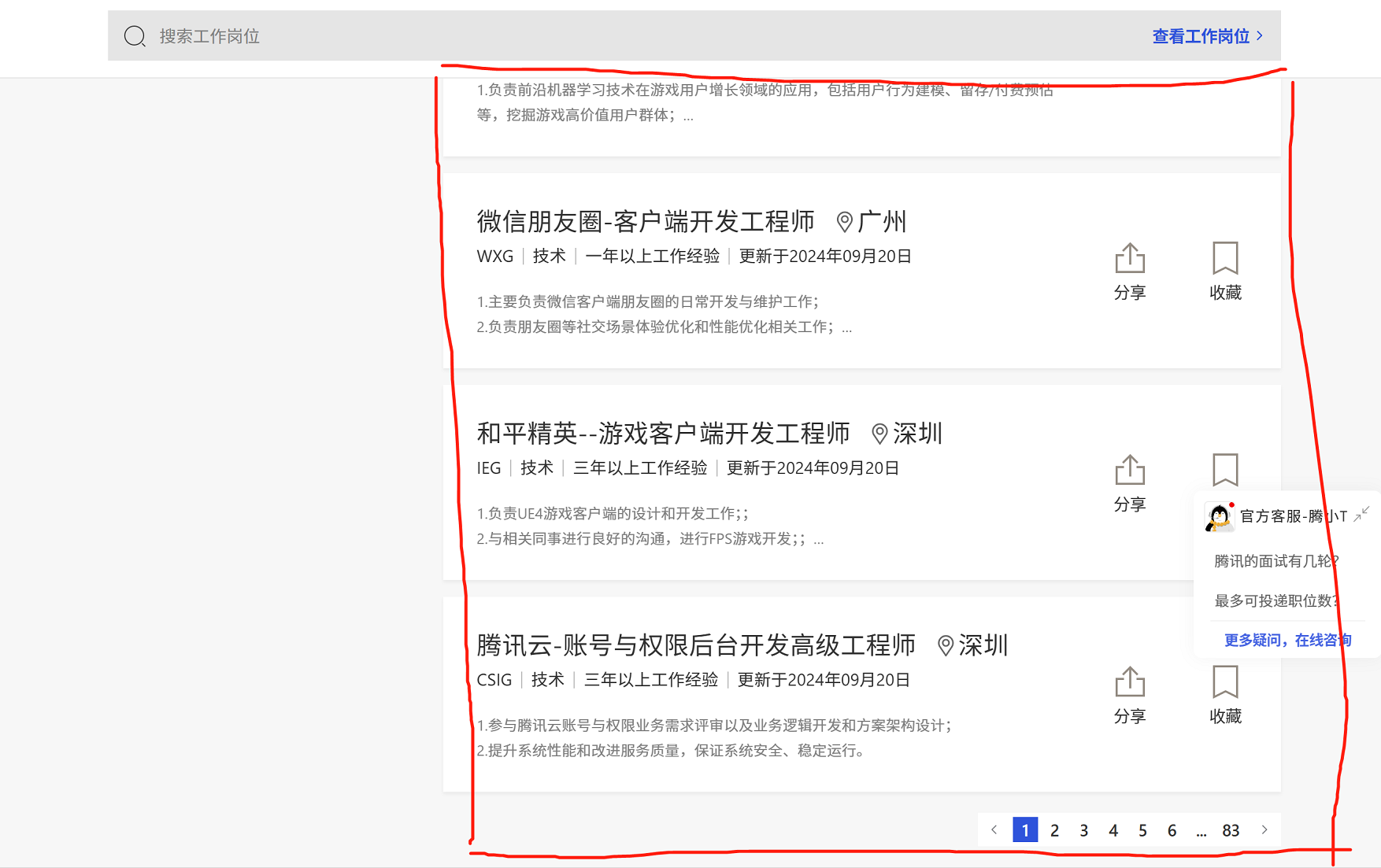Click description line 1.负责UE4游戏客户端
The height and width of the screenshot is (868, 1381).
pos(613,514)
